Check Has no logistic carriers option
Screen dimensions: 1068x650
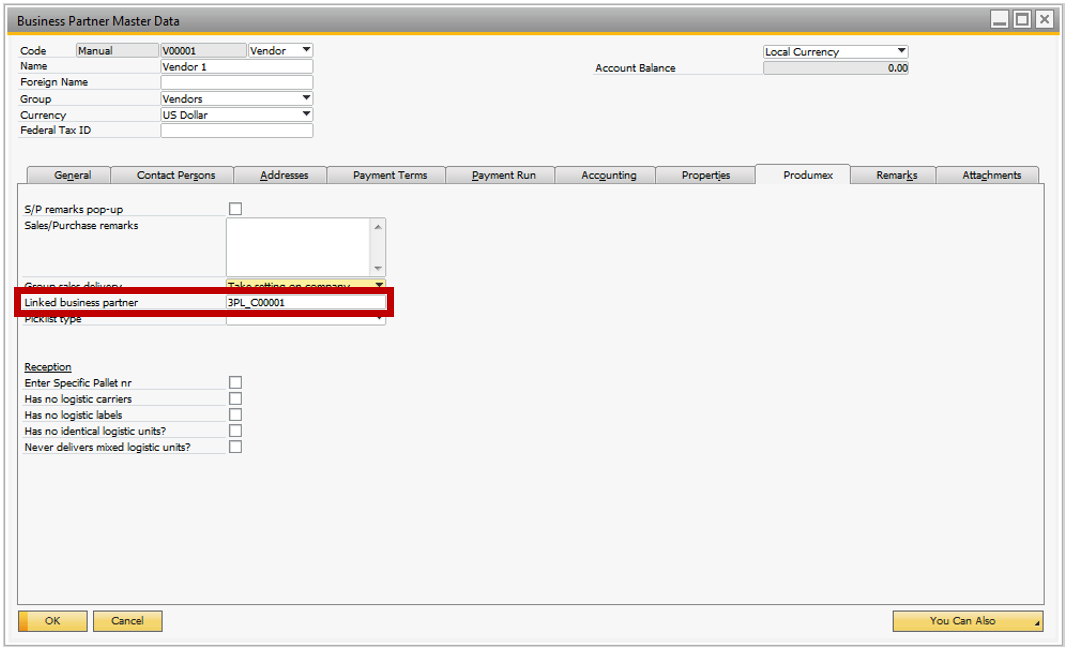click(236, 399)
